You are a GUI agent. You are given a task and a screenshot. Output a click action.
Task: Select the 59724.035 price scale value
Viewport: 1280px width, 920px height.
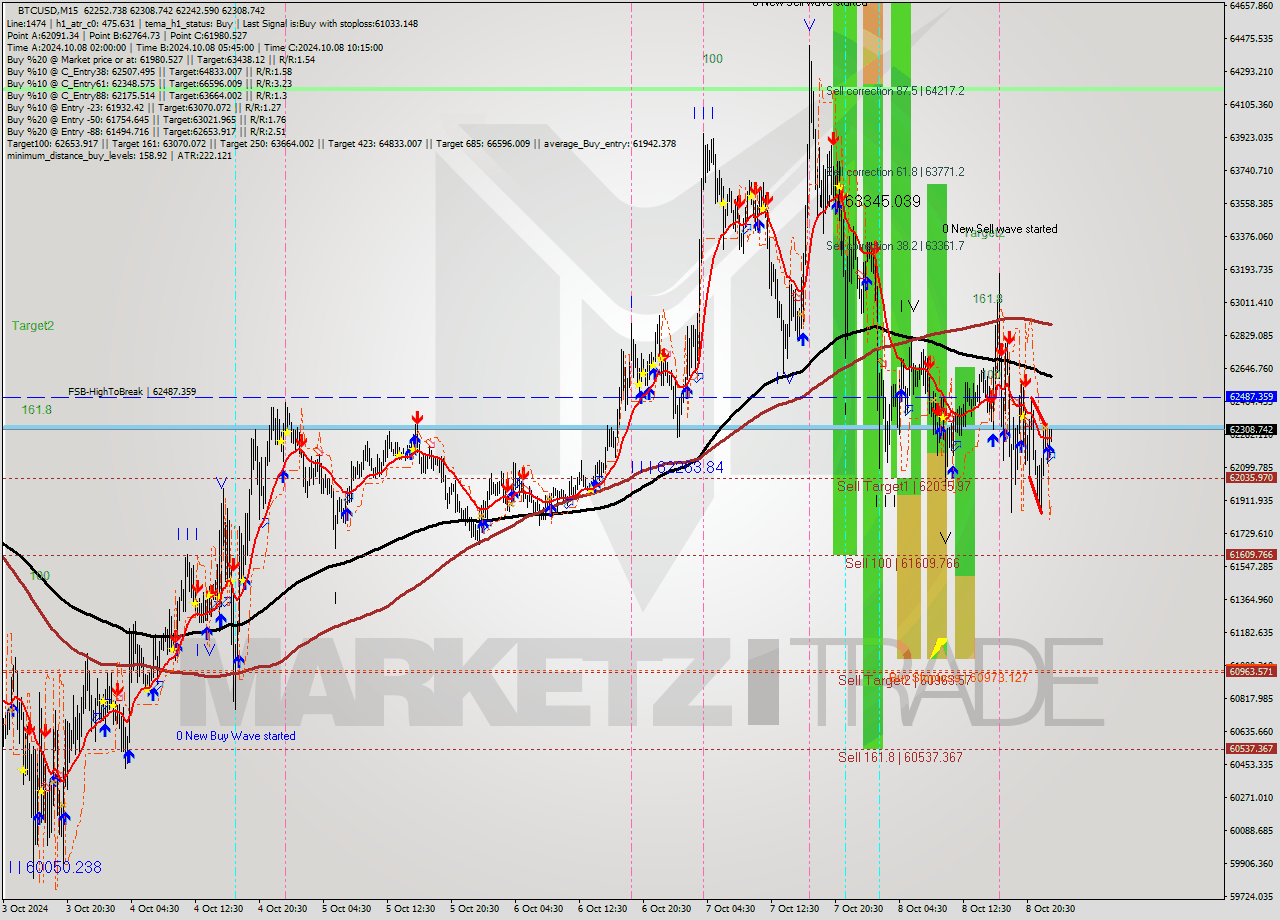(x=1251, y=896)
